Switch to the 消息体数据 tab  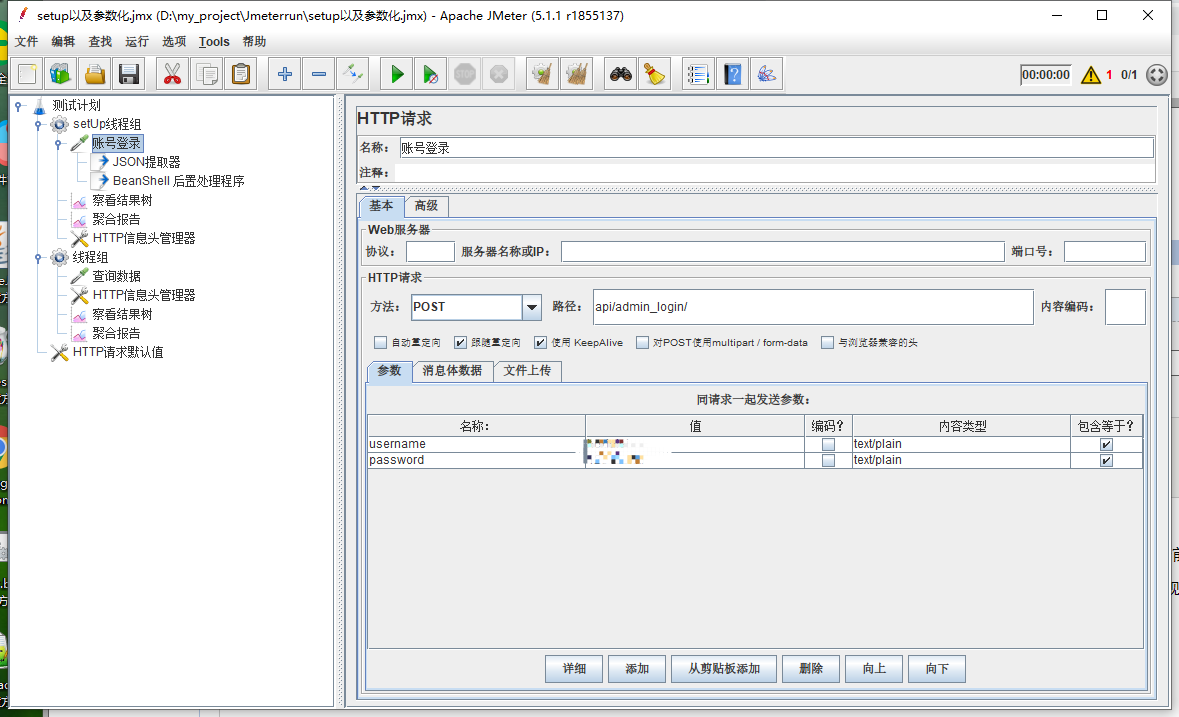point(452,371)
